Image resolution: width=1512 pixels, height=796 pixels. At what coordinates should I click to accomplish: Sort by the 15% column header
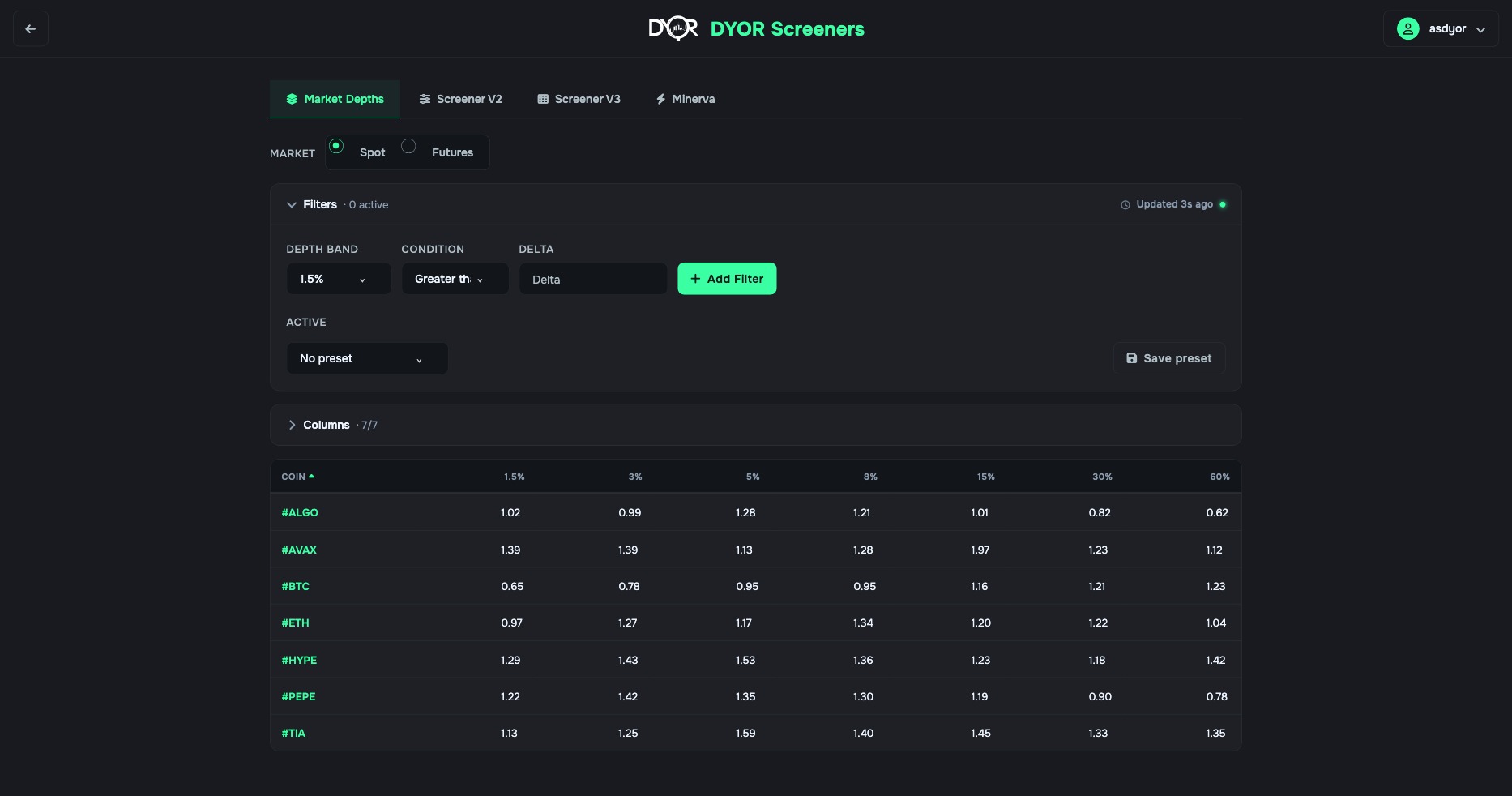click(985, 477)
